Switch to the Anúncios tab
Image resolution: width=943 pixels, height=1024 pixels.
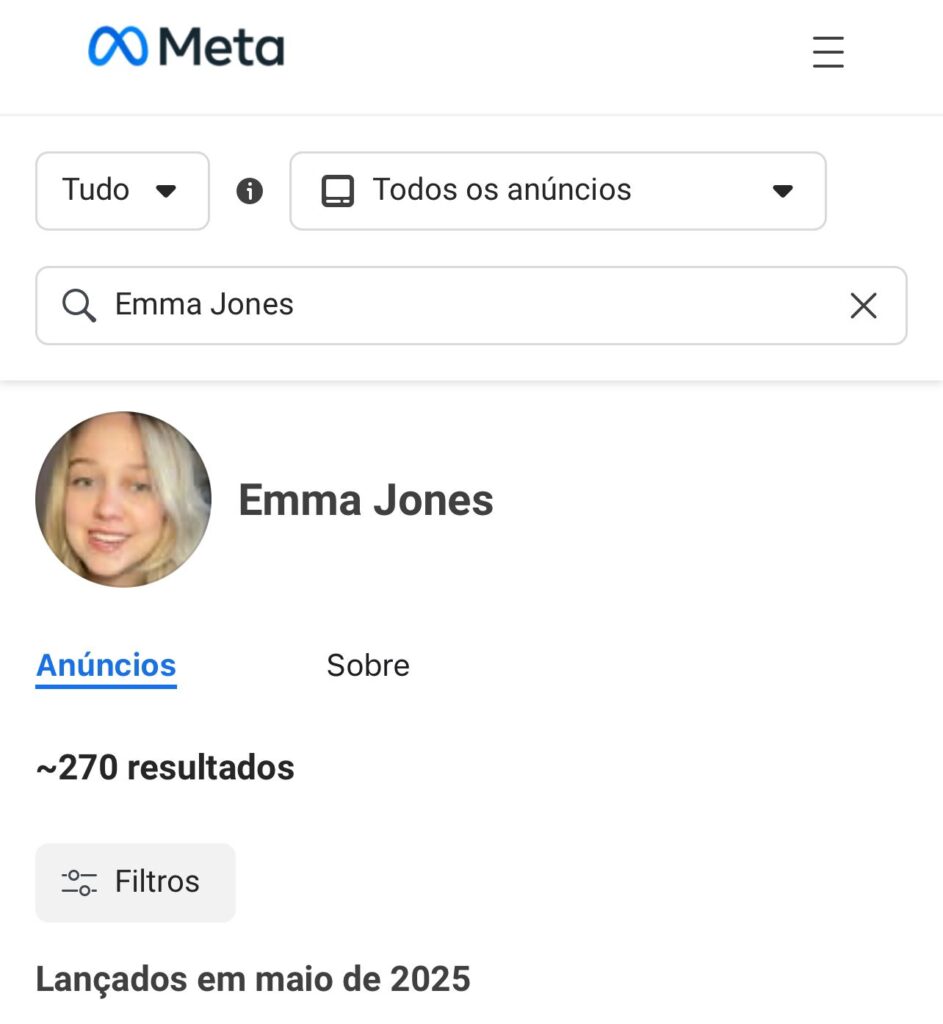106,666
